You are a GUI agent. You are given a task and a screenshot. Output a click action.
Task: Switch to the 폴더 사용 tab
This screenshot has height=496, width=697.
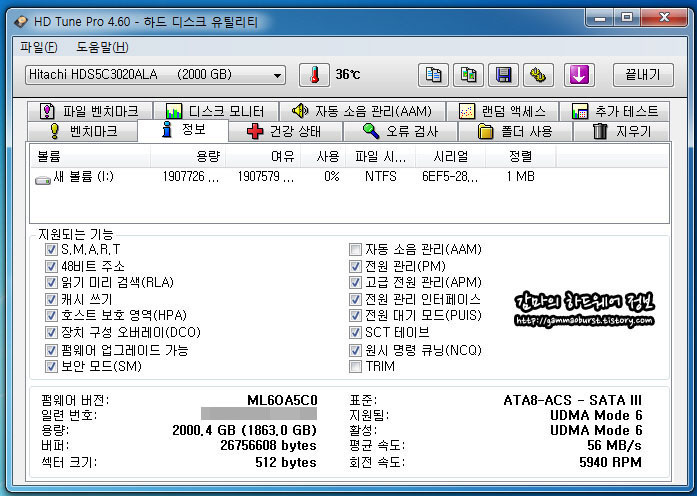coord(515,131)
